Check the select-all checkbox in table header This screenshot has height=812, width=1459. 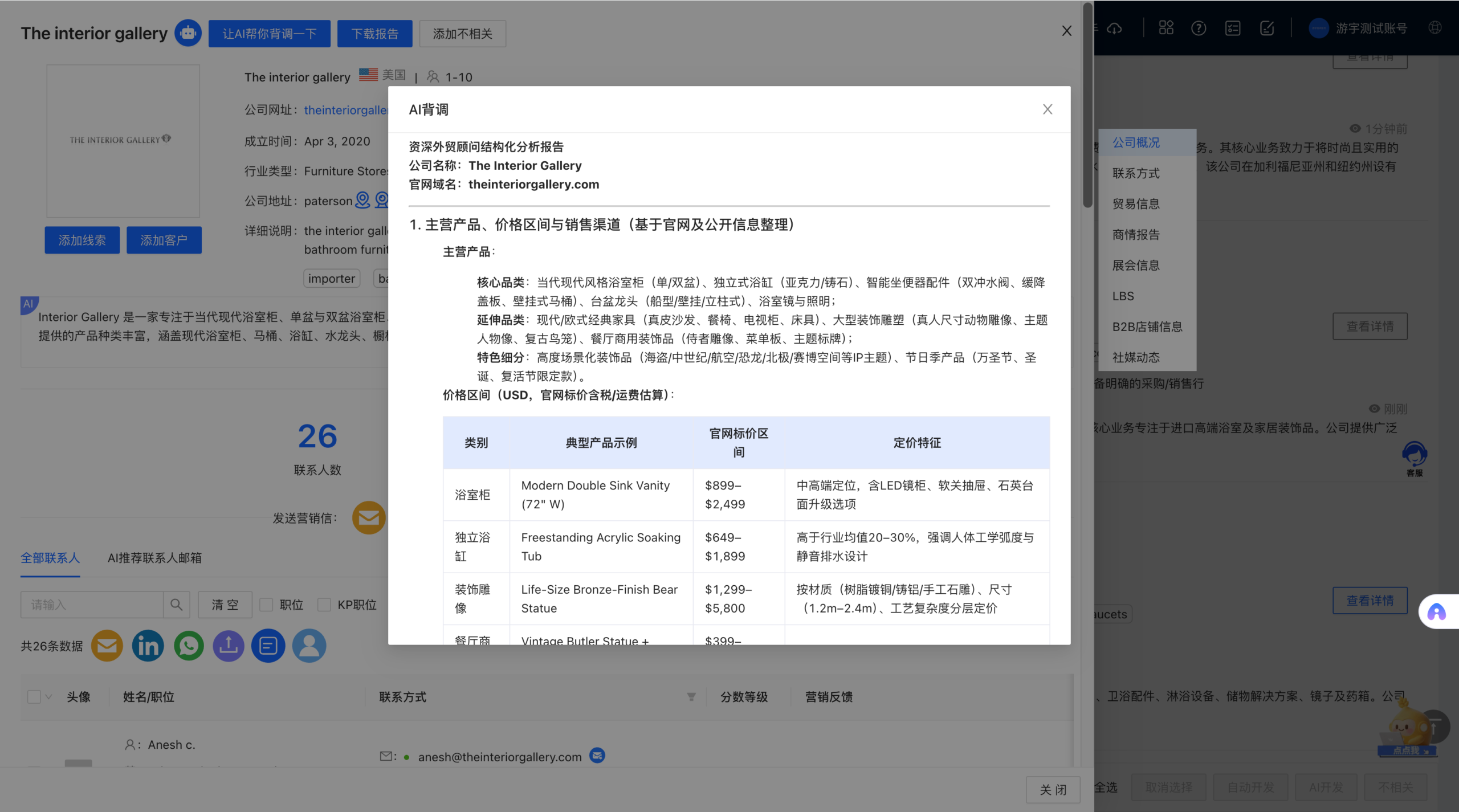click(34, 696)
